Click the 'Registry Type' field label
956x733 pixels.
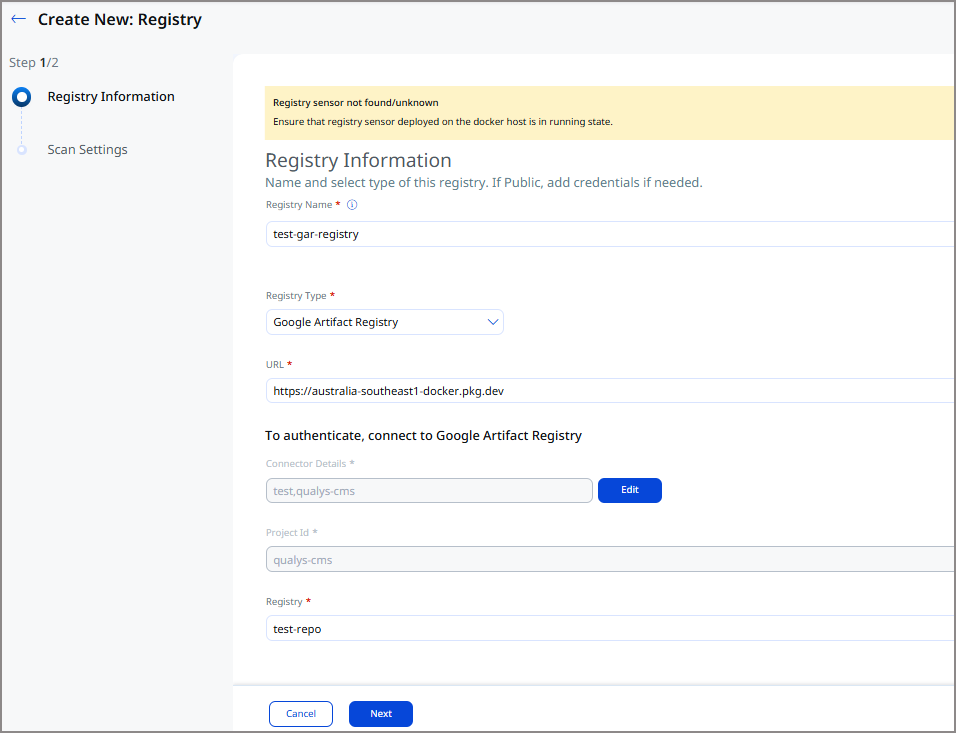[x=296, y=296]
